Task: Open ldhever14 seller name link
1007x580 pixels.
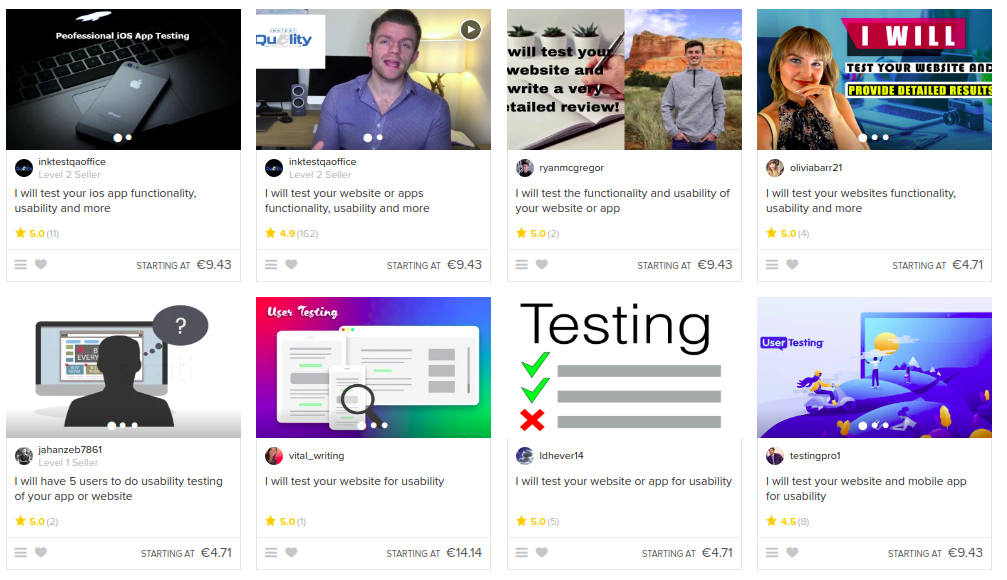Action: point(561,455)
